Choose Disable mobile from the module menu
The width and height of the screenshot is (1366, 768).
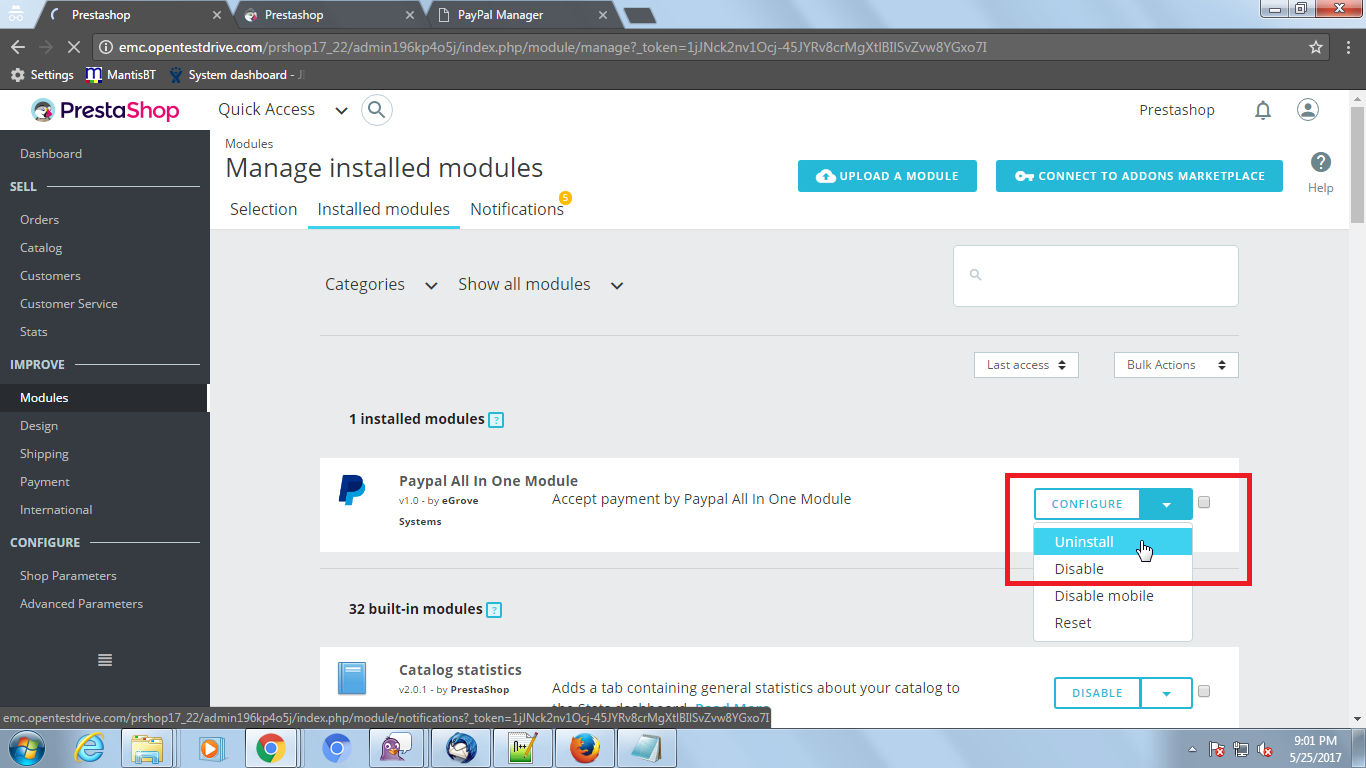pos(1113,596)
